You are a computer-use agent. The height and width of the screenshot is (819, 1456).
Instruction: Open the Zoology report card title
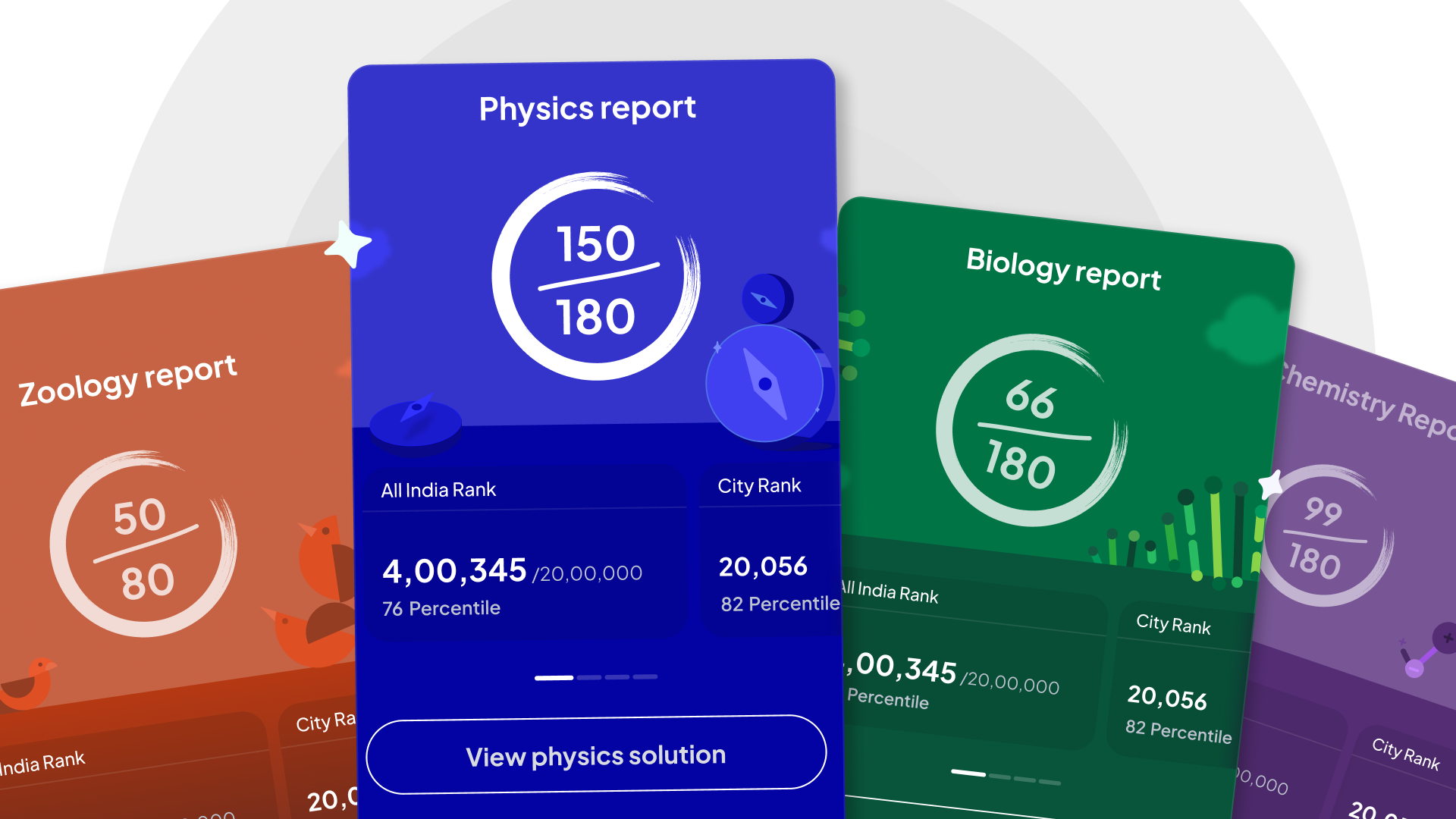point(127,381)
